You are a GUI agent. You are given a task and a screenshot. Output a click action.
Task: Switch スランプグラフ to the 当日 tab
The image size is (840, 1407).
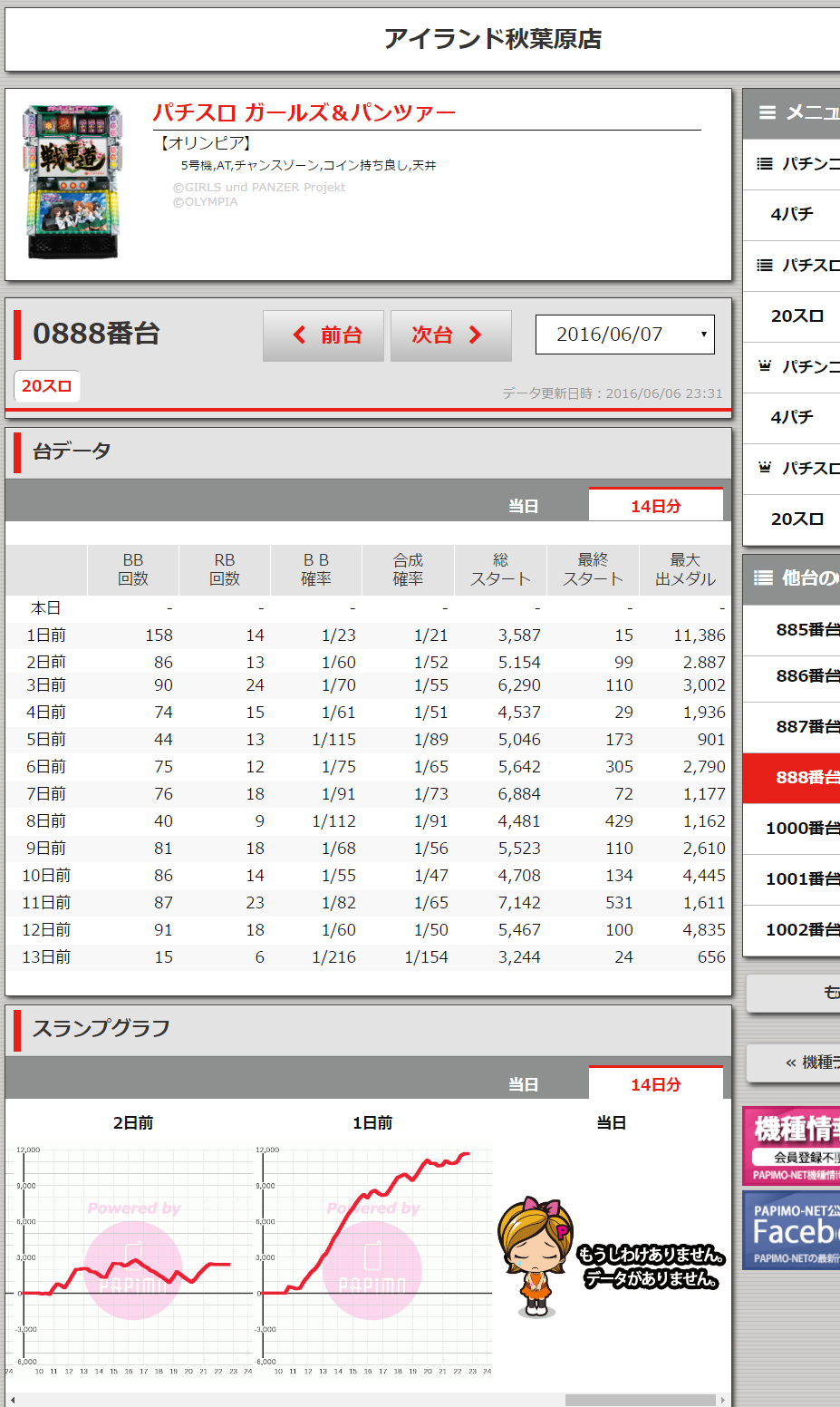pyautogui.click(x=524, y=1084)
